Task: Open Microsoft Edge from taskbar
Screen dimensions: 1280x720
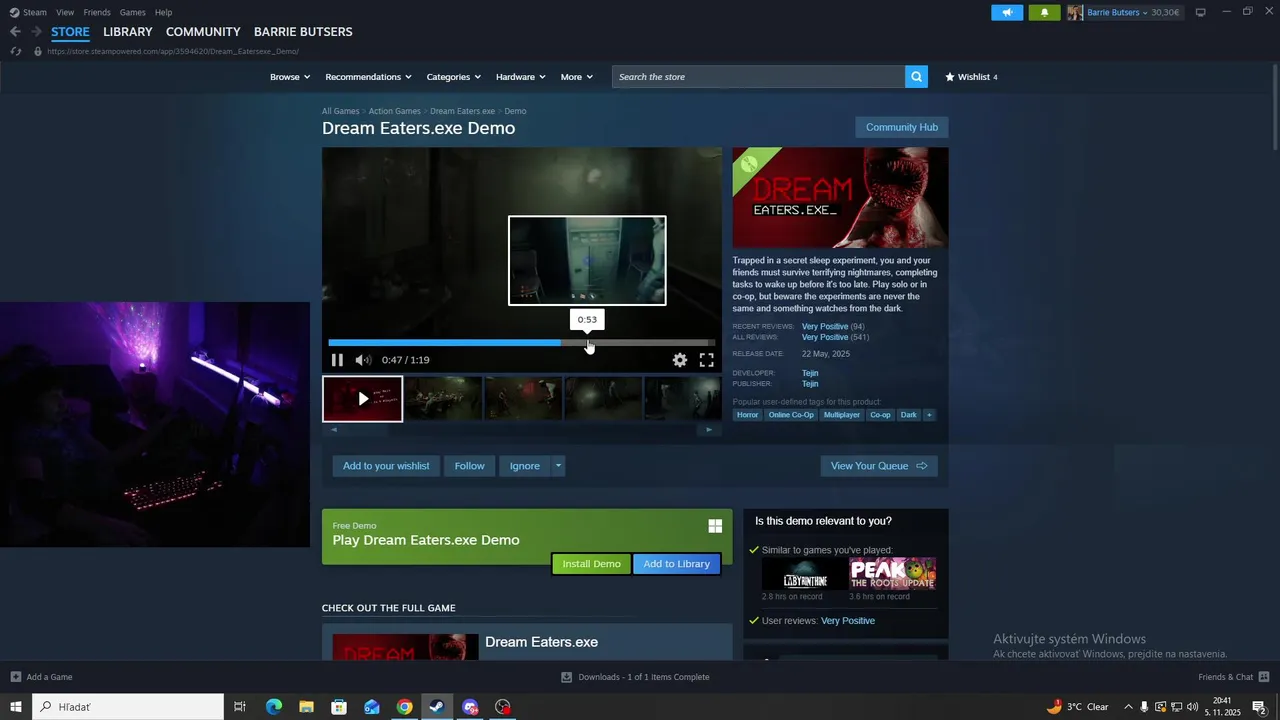Action: click(274, 707)
